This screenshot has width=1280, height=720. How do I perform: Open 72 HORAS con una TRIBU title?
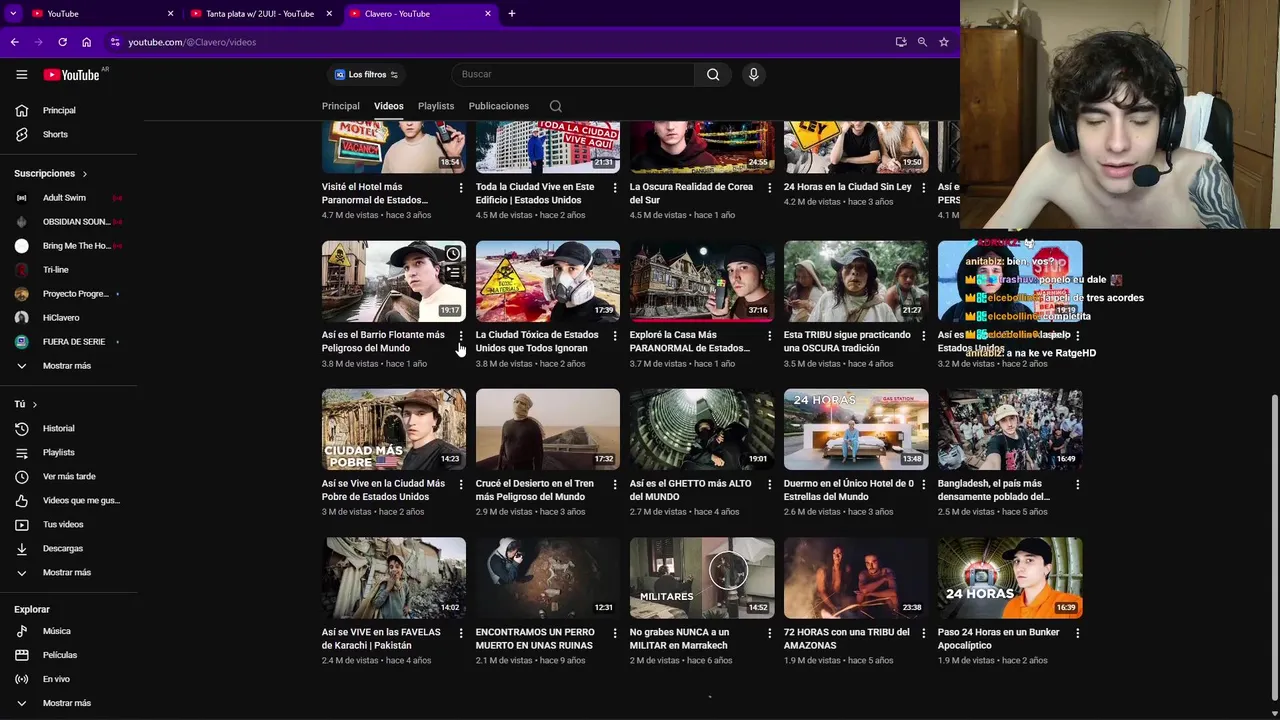coord(847,638)
